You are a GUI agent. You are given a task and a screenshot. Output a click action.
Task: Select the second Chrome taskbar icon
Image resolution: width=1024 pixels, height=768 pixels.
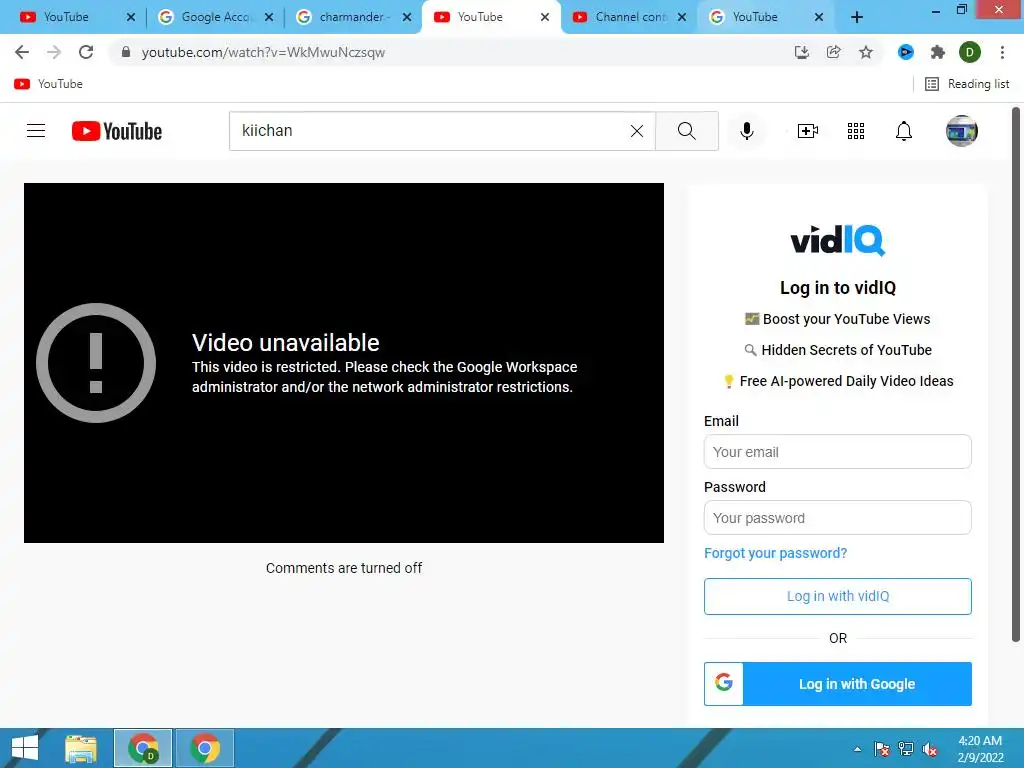(x=204, y=748)
